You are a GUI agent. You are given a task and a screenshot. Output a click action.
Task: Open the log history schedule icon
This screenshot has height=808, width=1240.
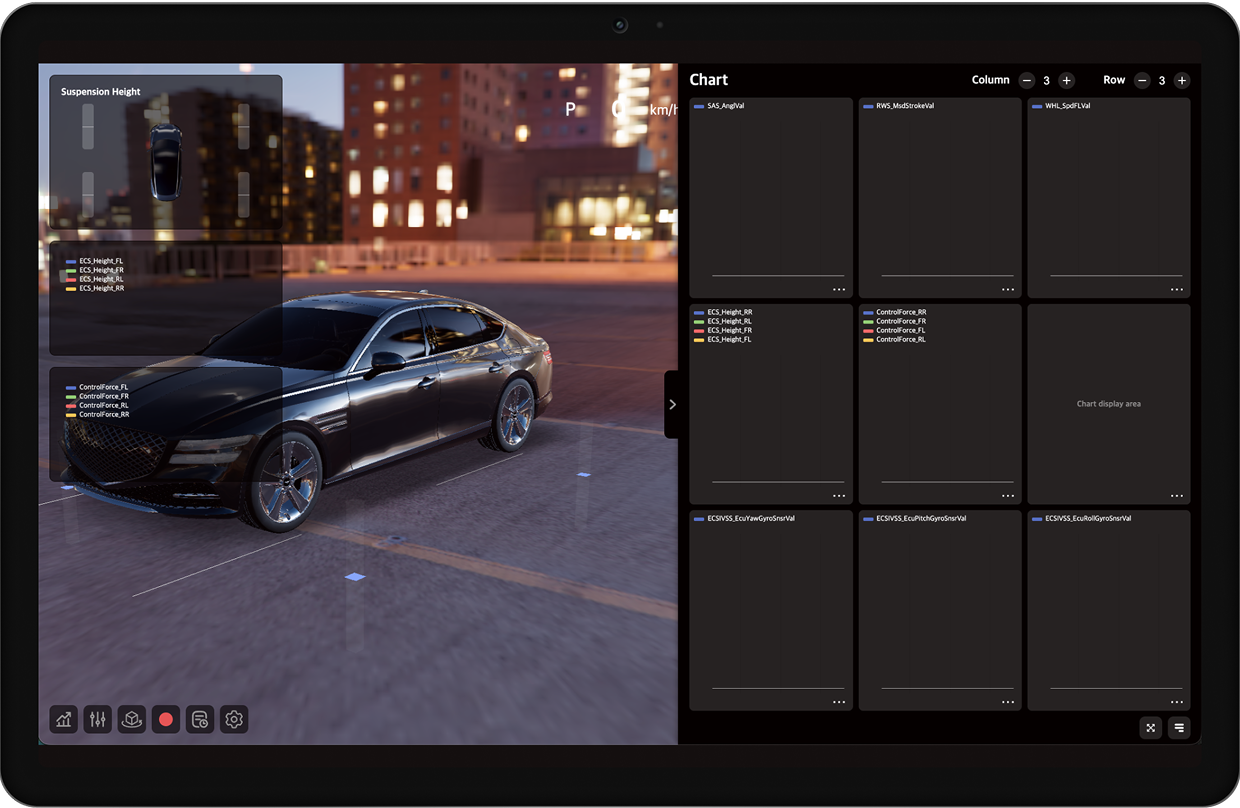pos(200,719)
